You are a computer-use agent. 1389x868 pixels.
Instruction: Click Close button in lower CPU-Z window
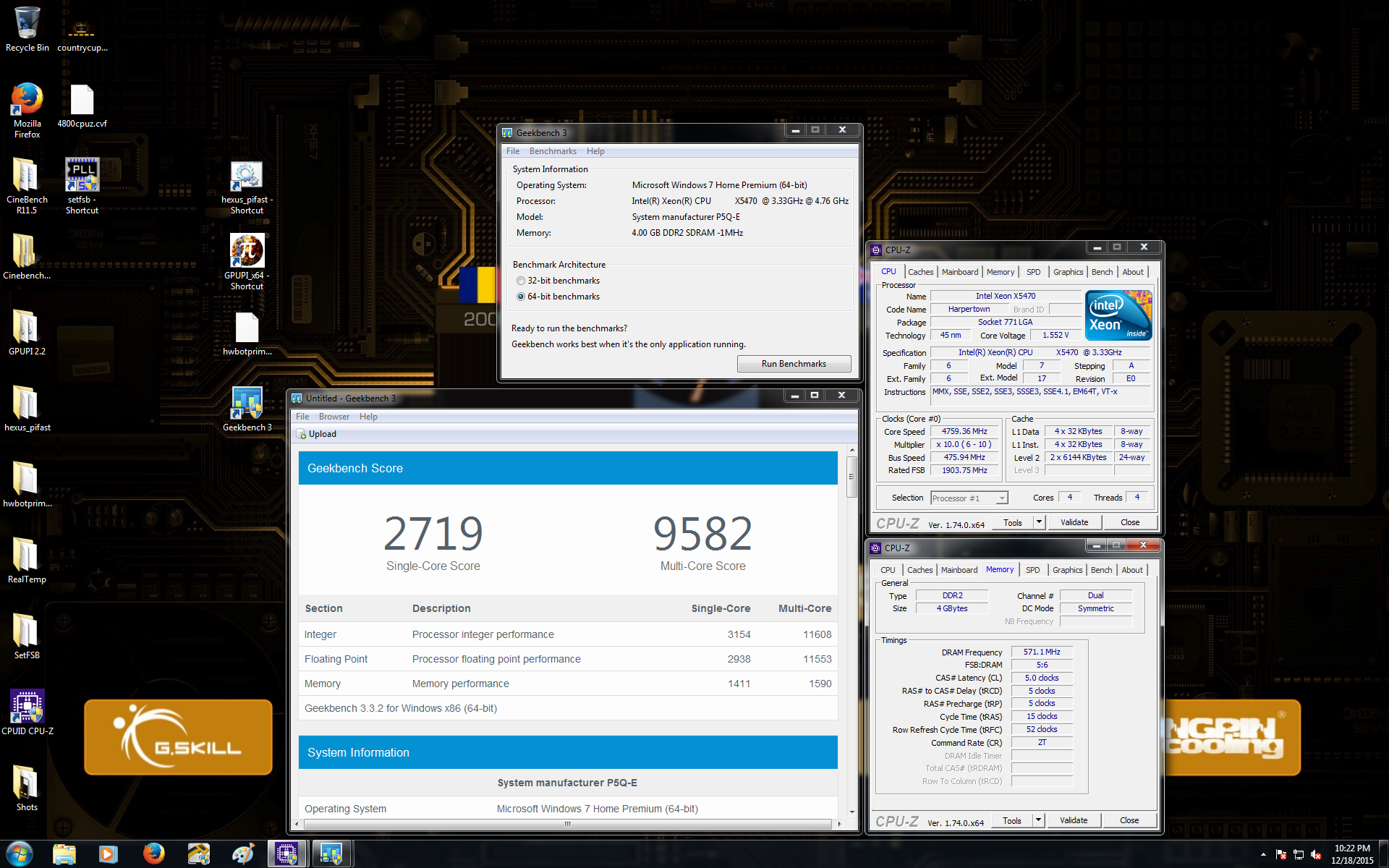1129,820
